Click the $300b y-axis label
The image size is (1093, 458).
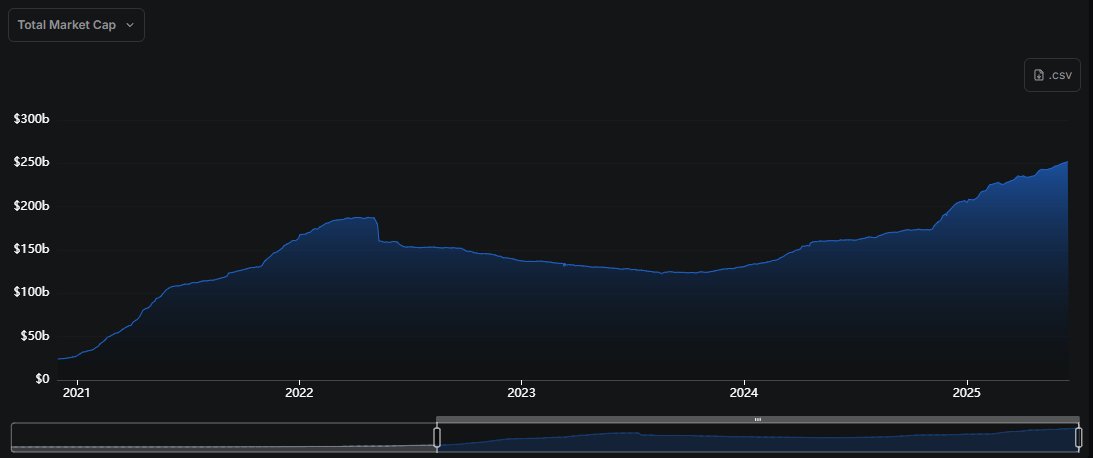pos(31,119)
